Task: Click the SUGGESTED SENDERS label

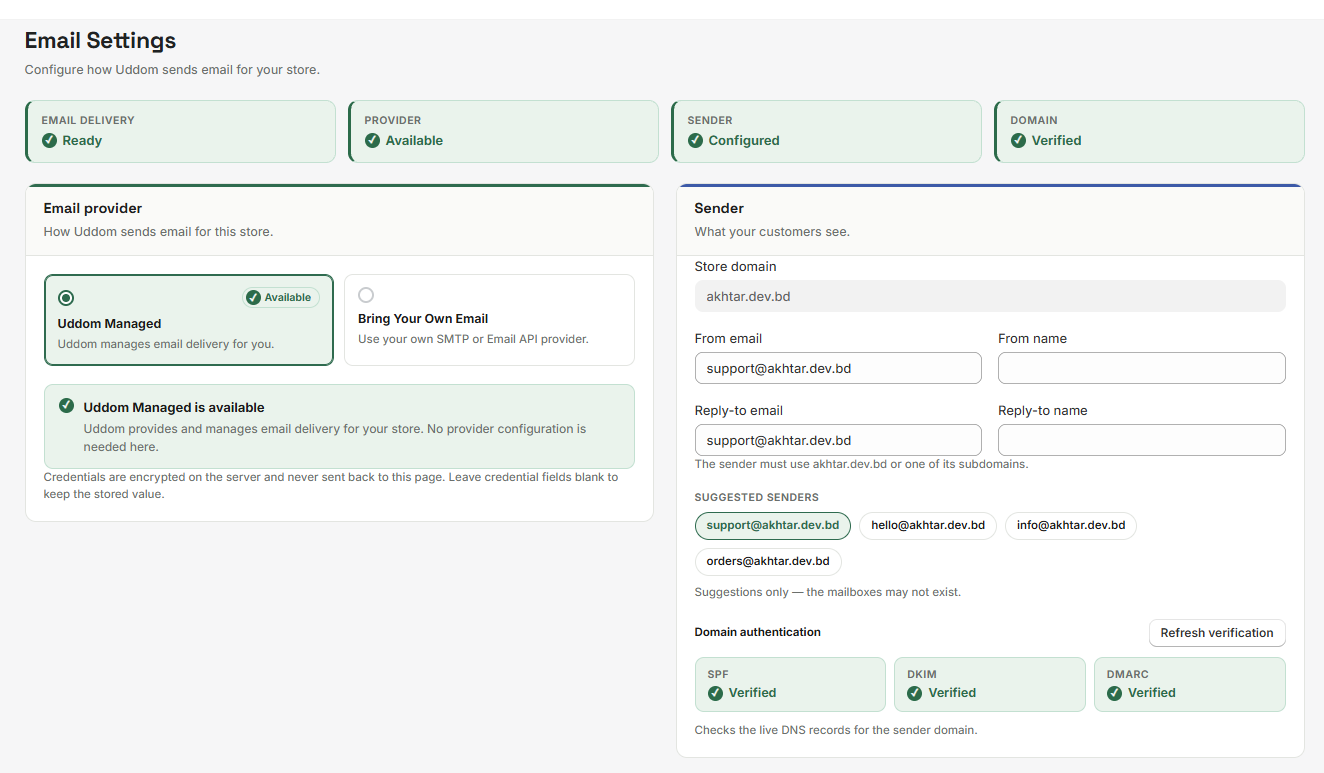Action: pos(757,498)
